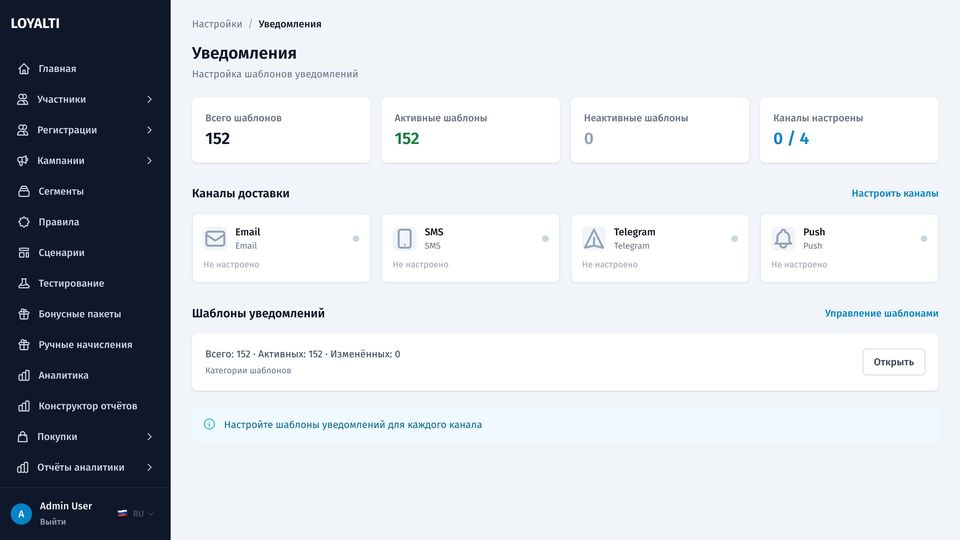Click the Отчёты аналитики chart icon
The width and height of the screenshot is (960, 540).
23,467
